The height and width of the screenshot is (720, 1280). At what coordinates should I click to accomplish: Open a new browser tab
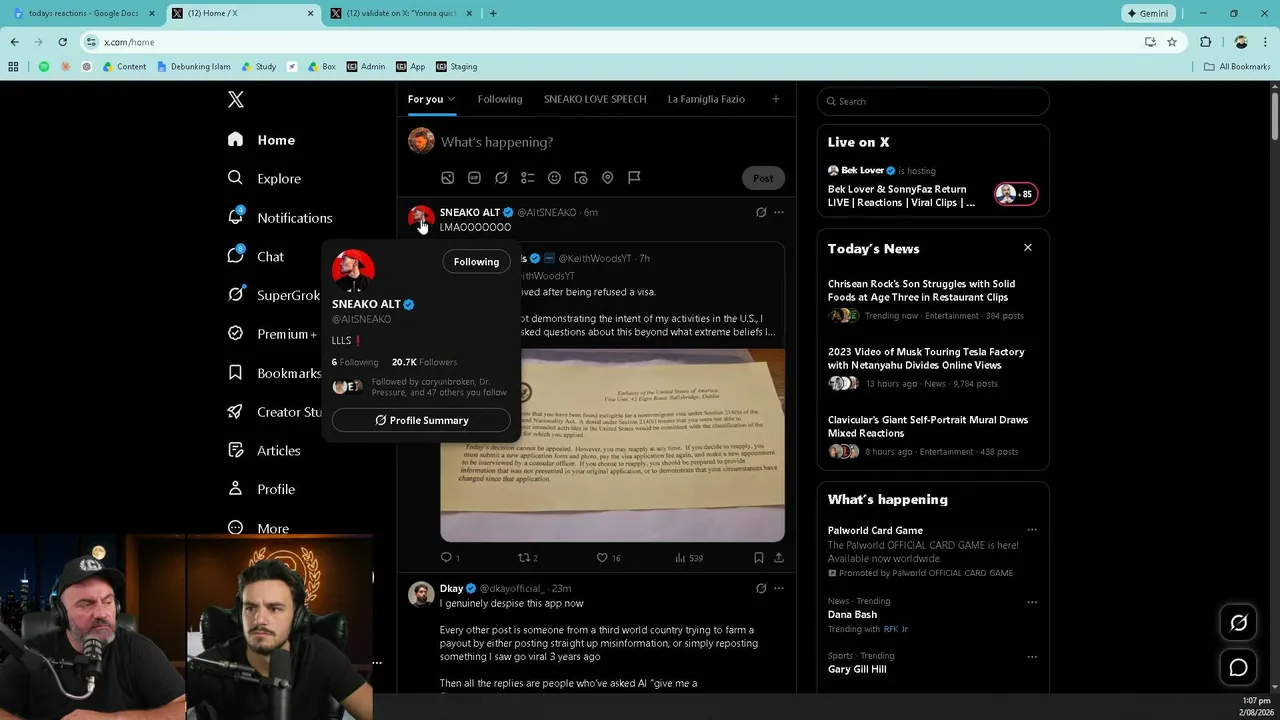[493, 13]
